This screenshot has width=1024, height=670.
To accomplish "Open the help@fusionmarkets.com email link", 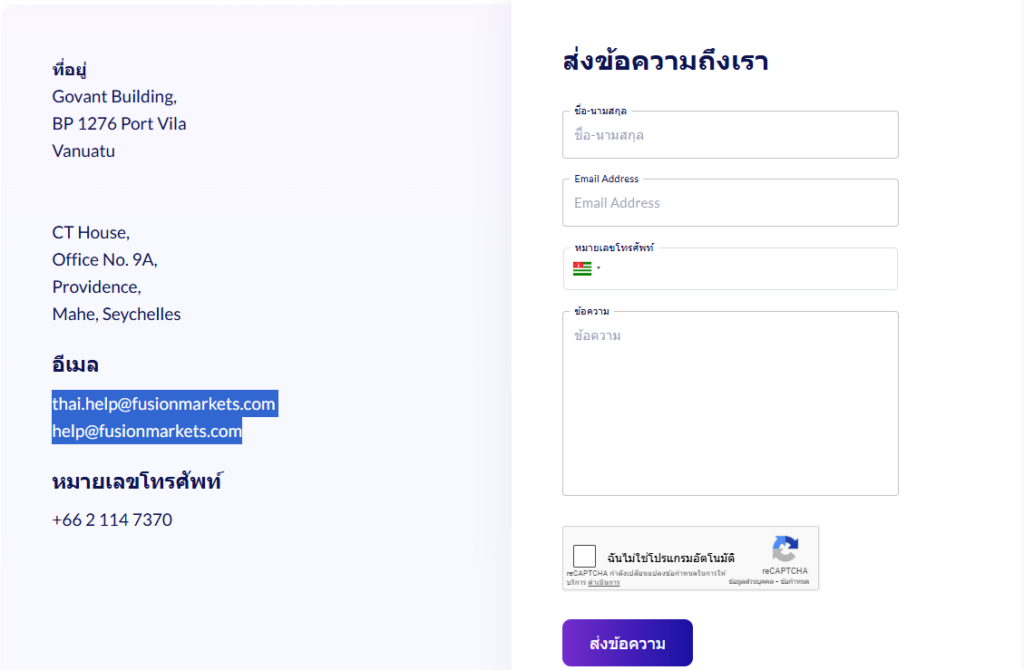I will tap(147, 431).
